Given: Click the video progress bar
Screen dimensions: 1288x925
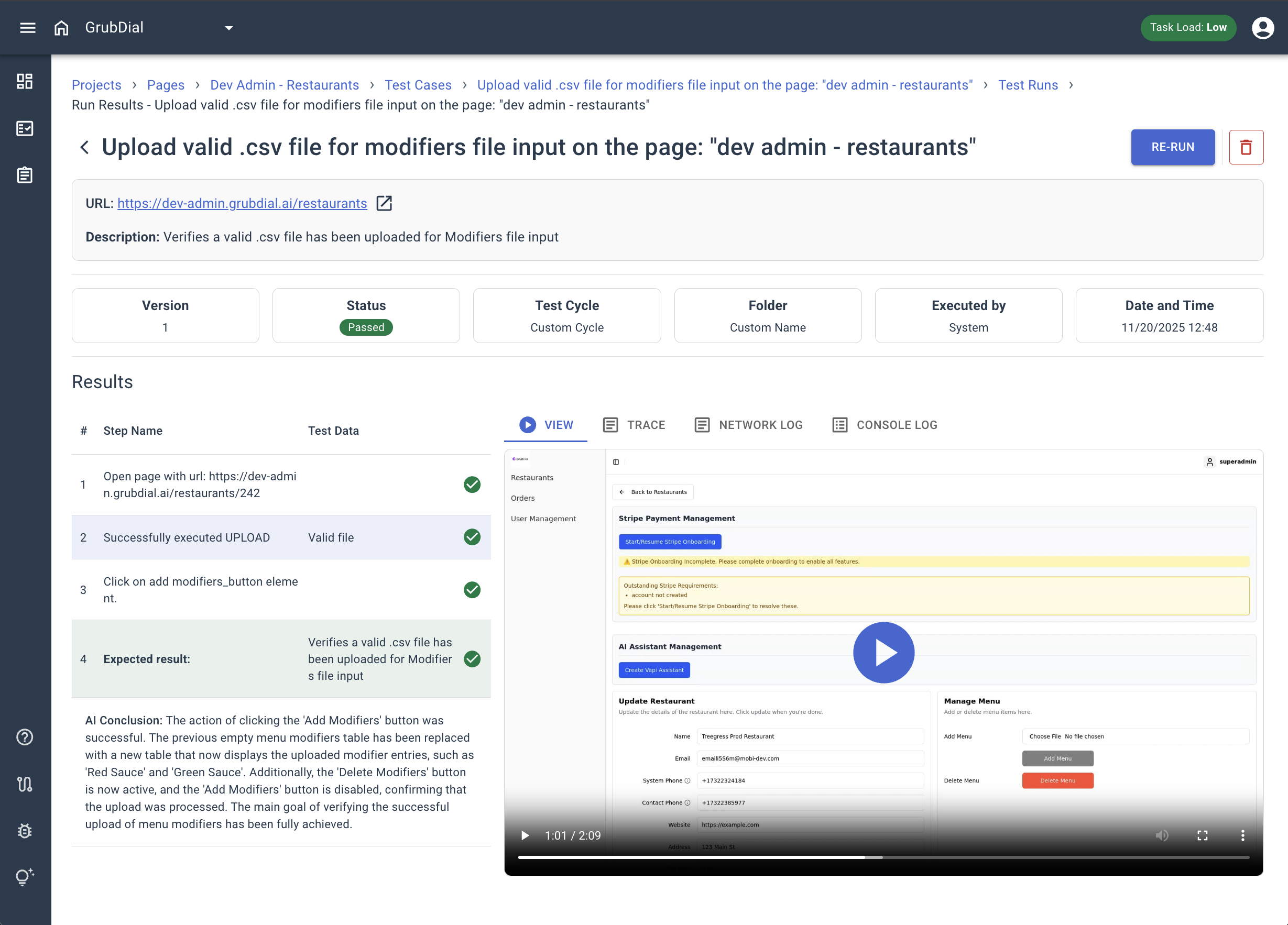Looking at the screenshot, I should (883, 857).
